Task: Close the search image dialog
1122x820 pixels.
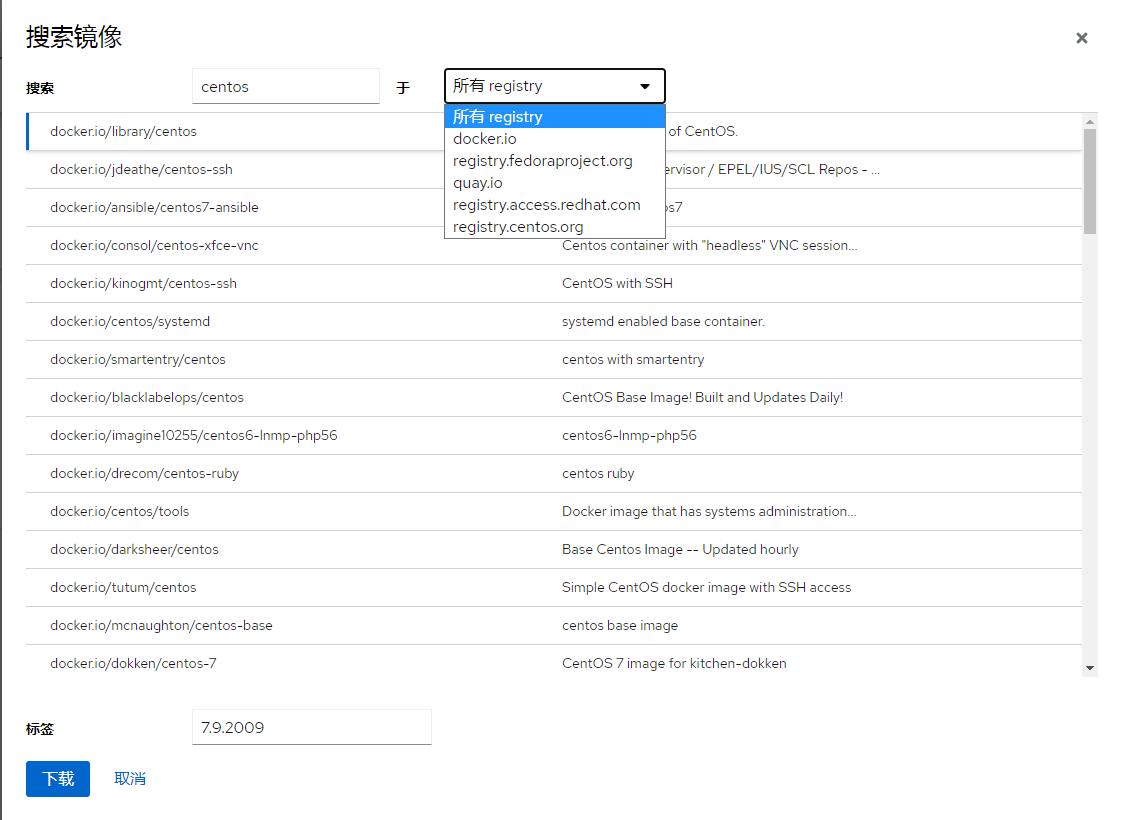Action: pyautogui.click(x=1081, y=38)
